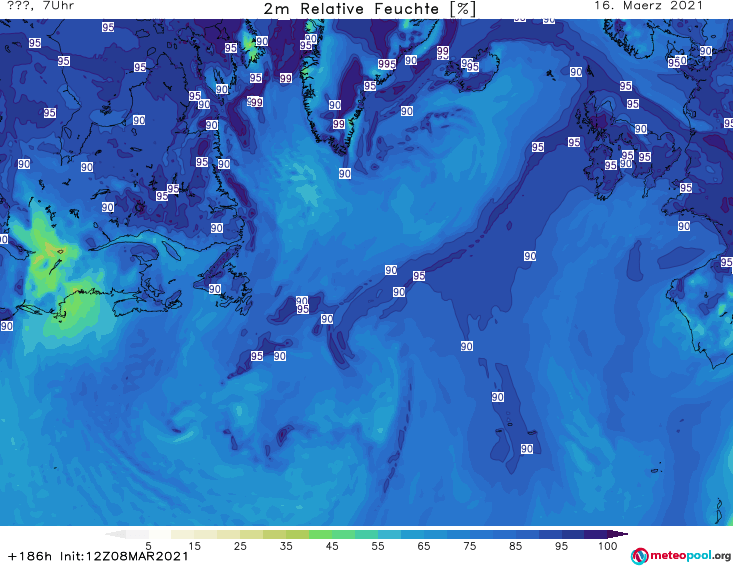Click the '+186h' forecast hour text

30,556
